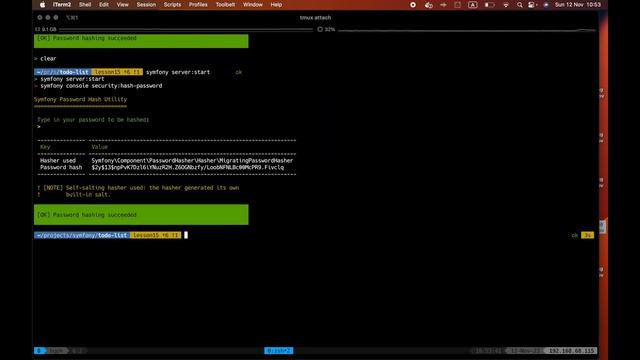Open the Edit menu
640x360 pixels.
tap(104, 5)
